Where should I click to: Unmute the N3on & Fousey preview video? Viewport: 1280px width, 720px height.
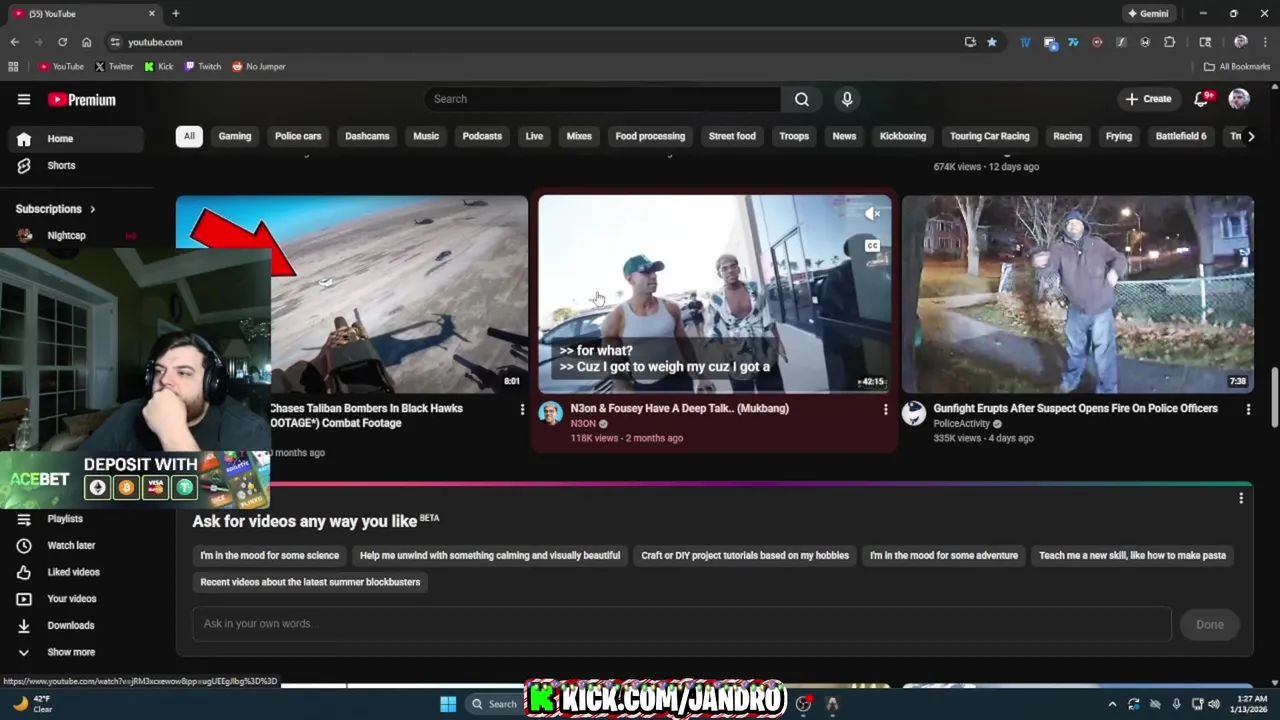873,213
